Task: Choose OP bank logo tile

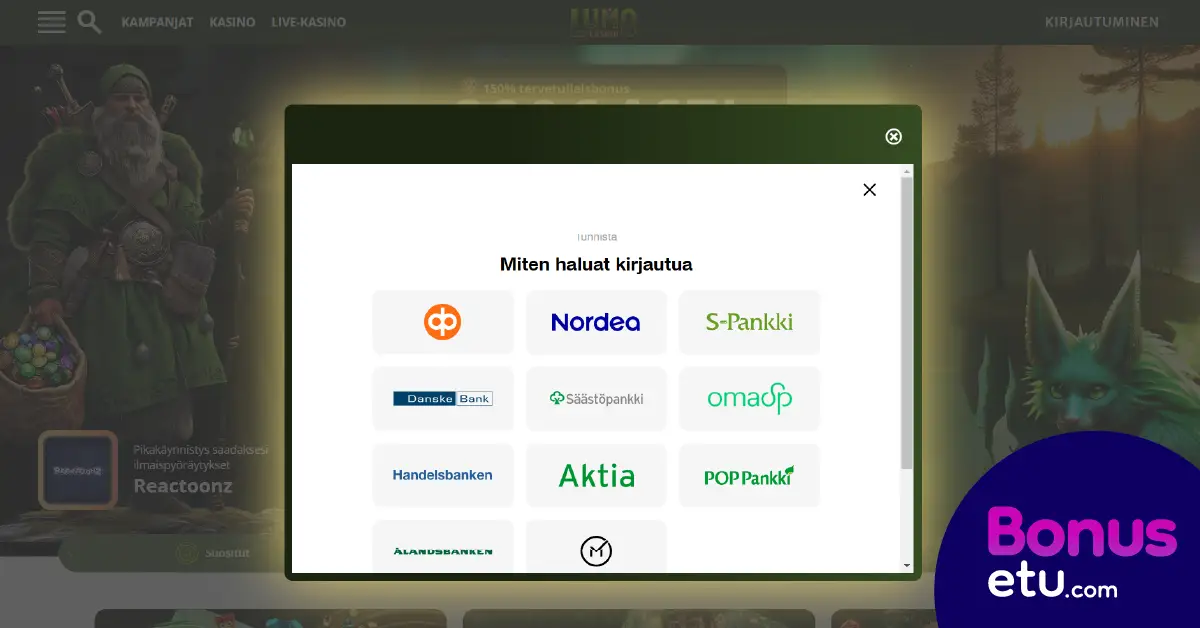Action: click(x=443, y=322)
